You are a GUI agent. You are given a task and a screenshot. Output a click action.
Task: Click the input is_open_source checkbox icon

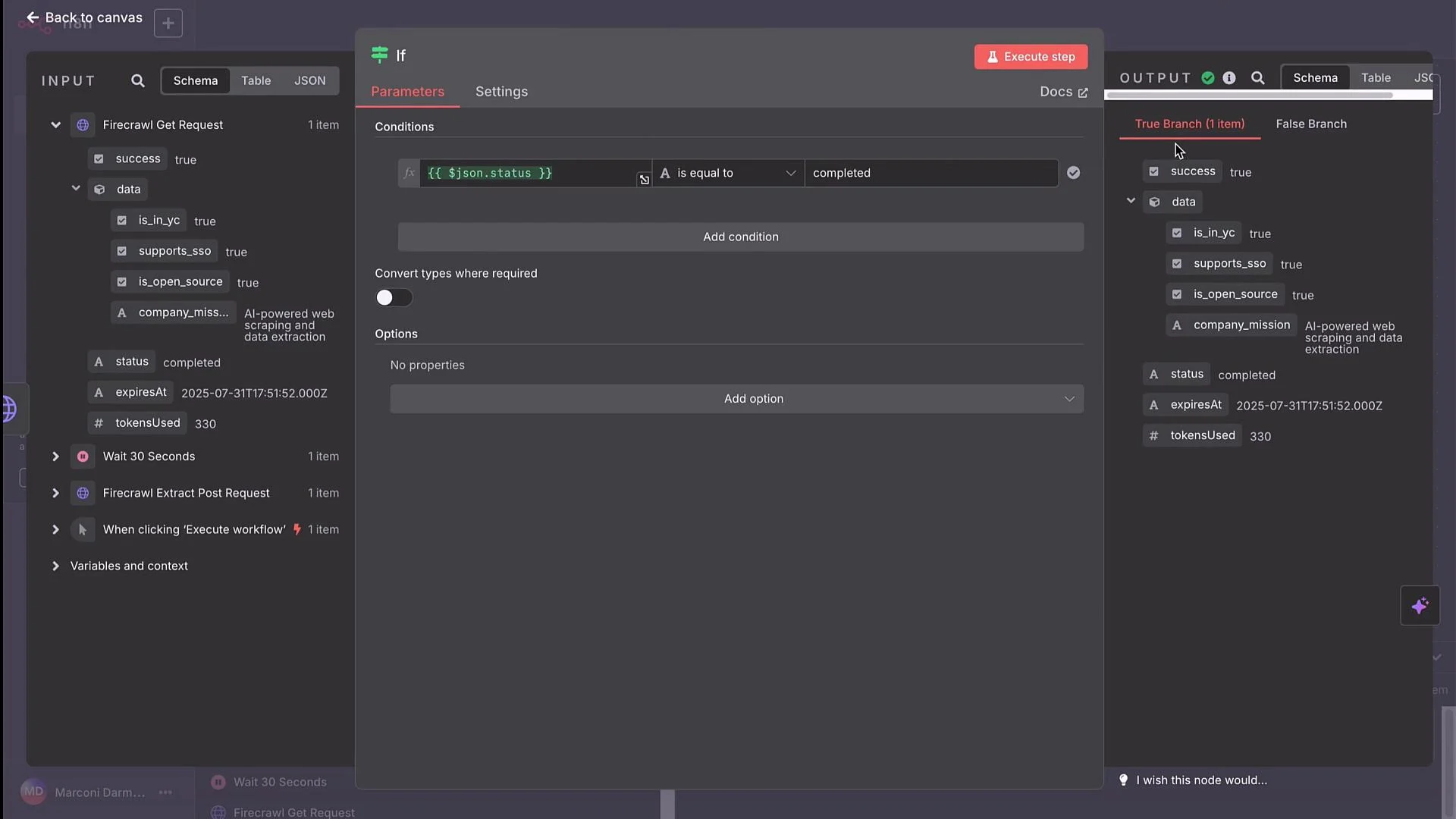tap(121, 282)
